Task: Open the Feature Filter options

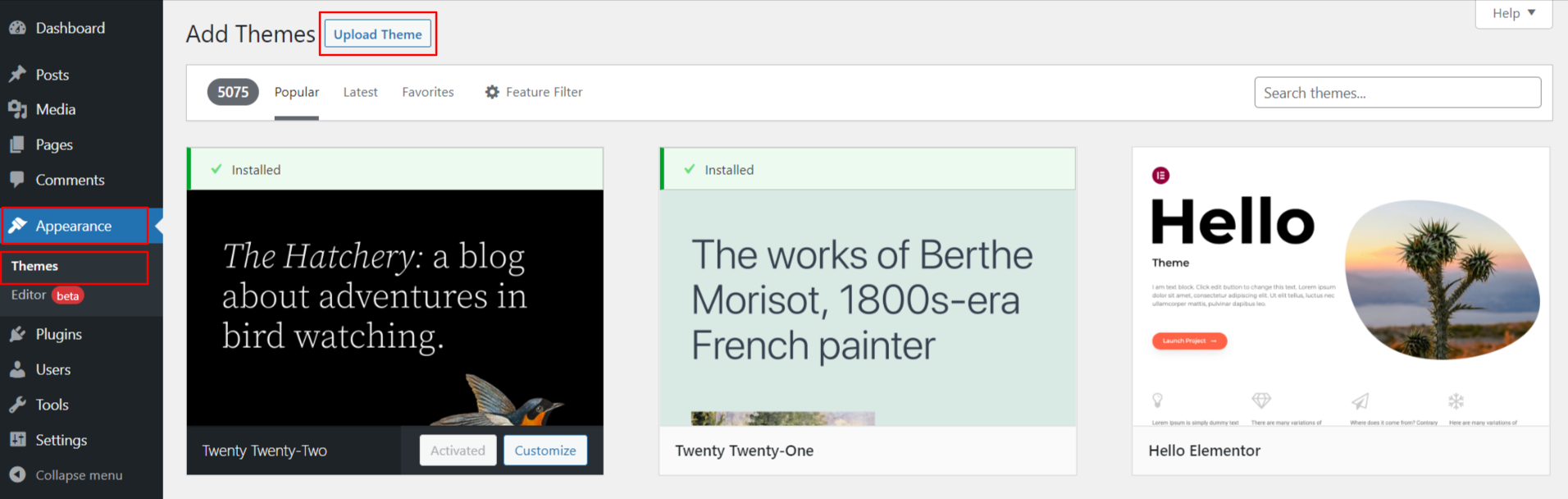Action: point(533,92)
